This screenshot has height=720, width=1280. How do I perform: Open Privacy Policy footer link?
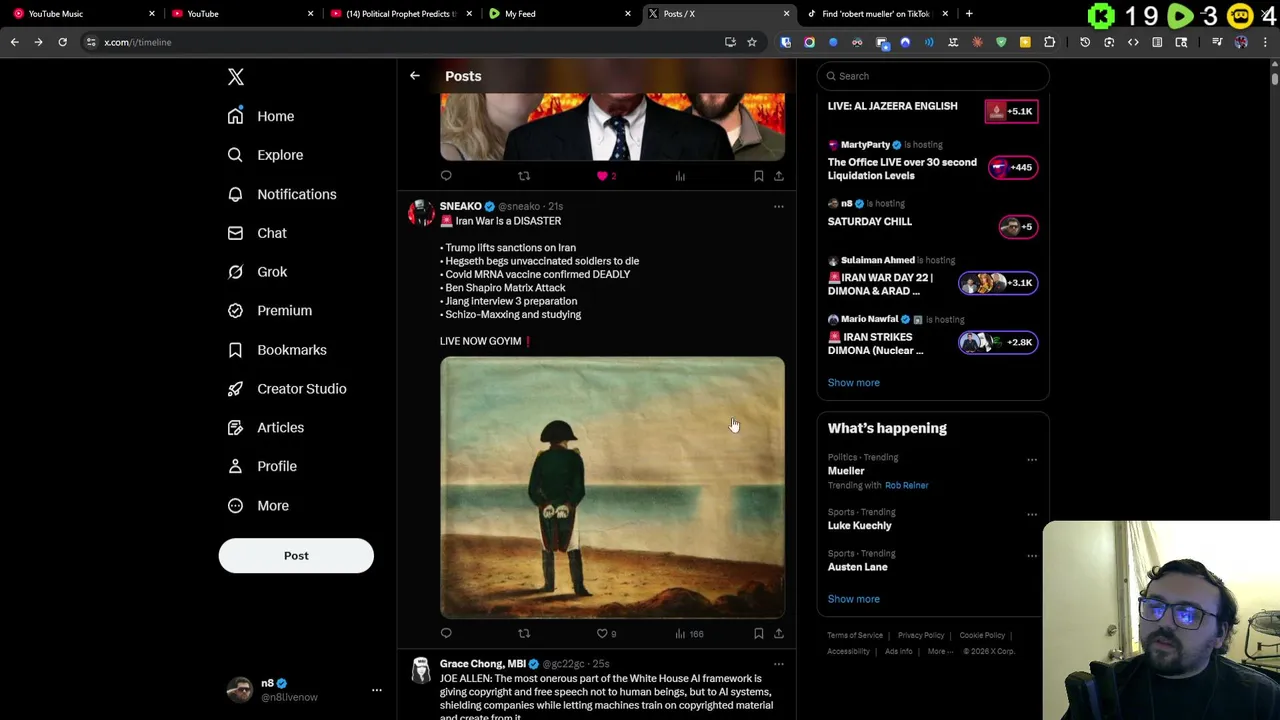[x=921, y=635]
